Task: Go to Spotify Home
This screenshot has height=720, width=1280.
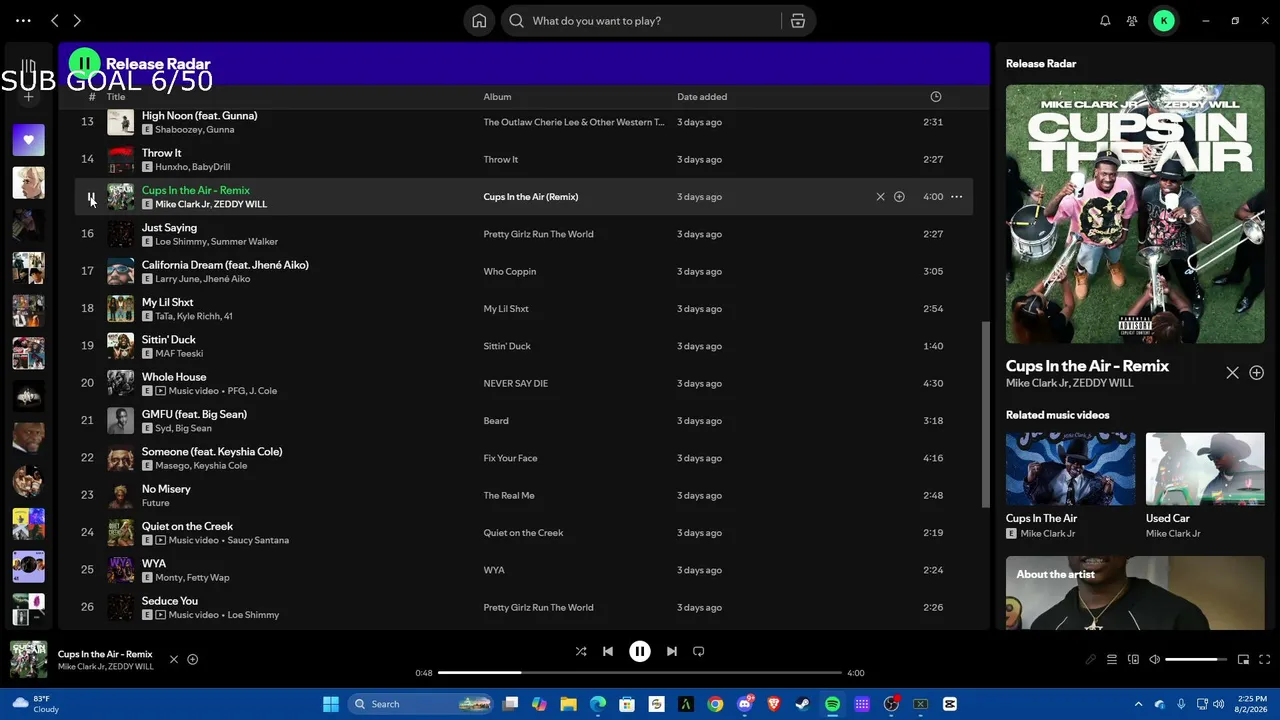Action: point(479,21)
